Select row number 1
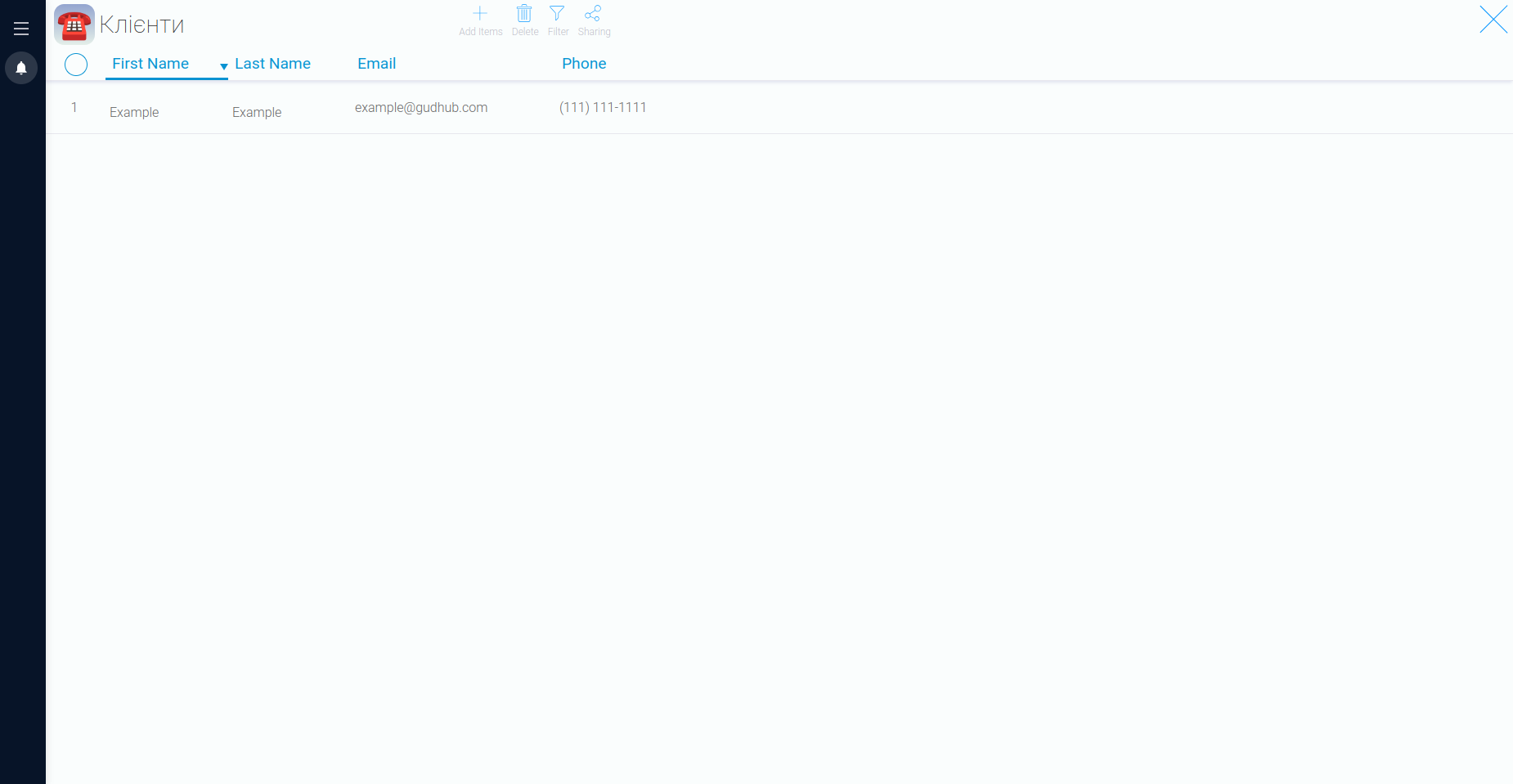The width and height of the screenshot is (1513, 784). pyautogui.click(x=74, y=107)
